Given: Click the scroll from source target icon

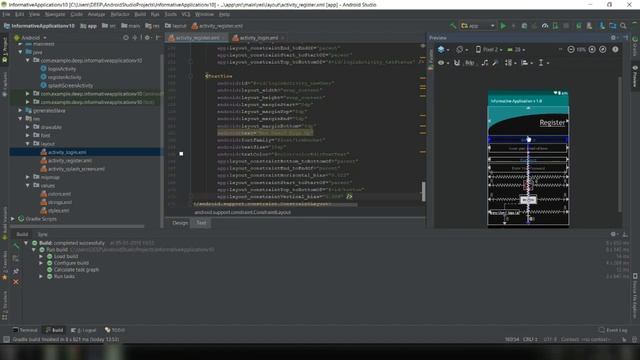Looking at the screenshot, I should [x=126, y=38].
